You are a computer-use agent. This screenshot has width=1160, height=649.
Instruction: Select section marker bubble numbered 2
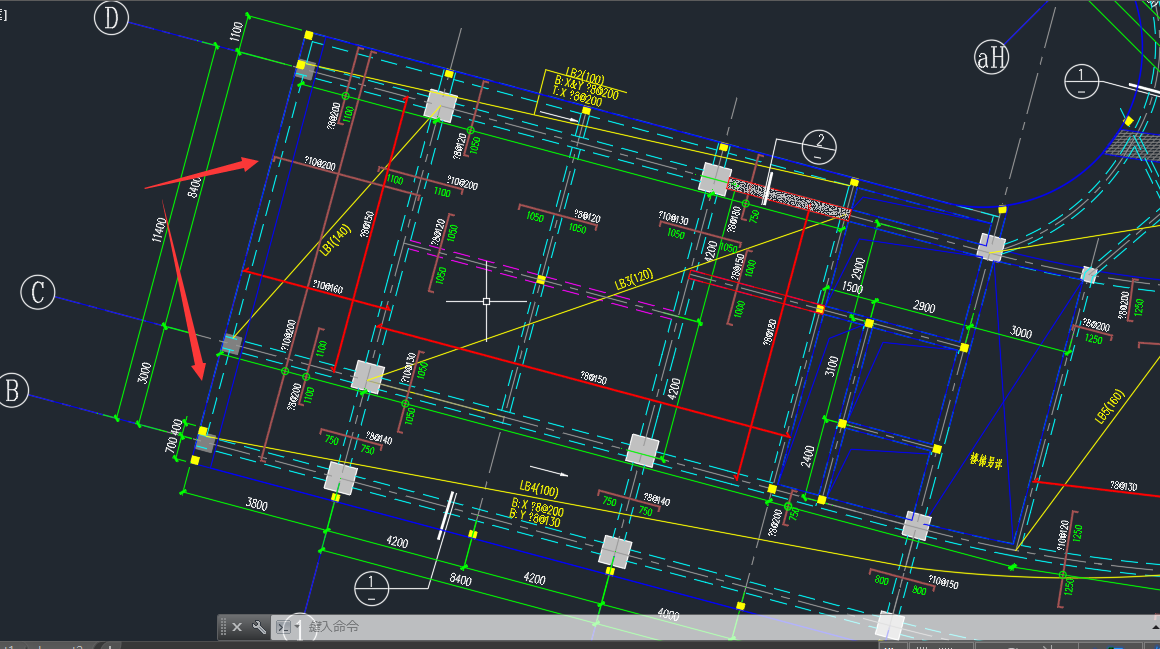coord(819,147)
